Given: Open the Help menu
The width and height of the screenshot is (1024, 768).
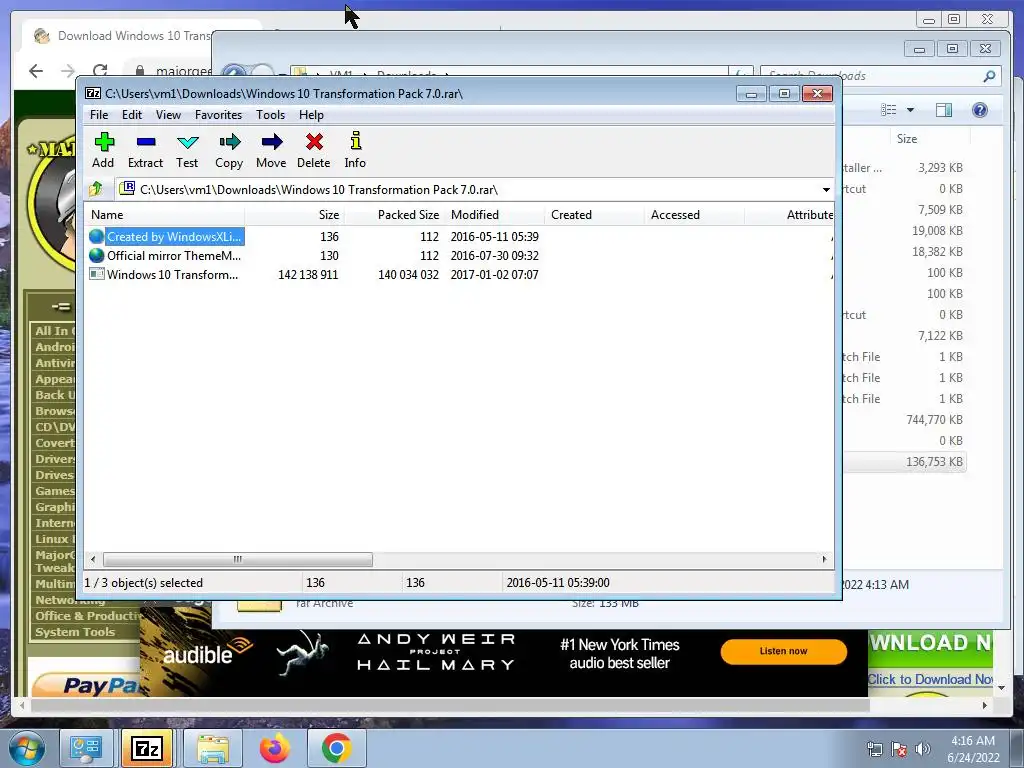Looking at the screenshot, I should [x=311, y=115].
